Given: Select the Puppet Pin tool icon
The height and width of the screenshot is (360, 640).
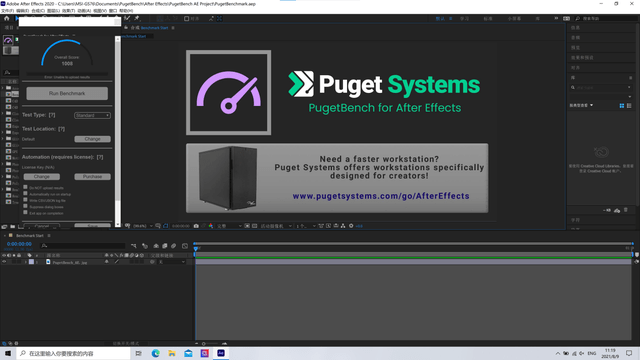Looking at the screenshot, I should pyautogui.click(x=137, y=18).
